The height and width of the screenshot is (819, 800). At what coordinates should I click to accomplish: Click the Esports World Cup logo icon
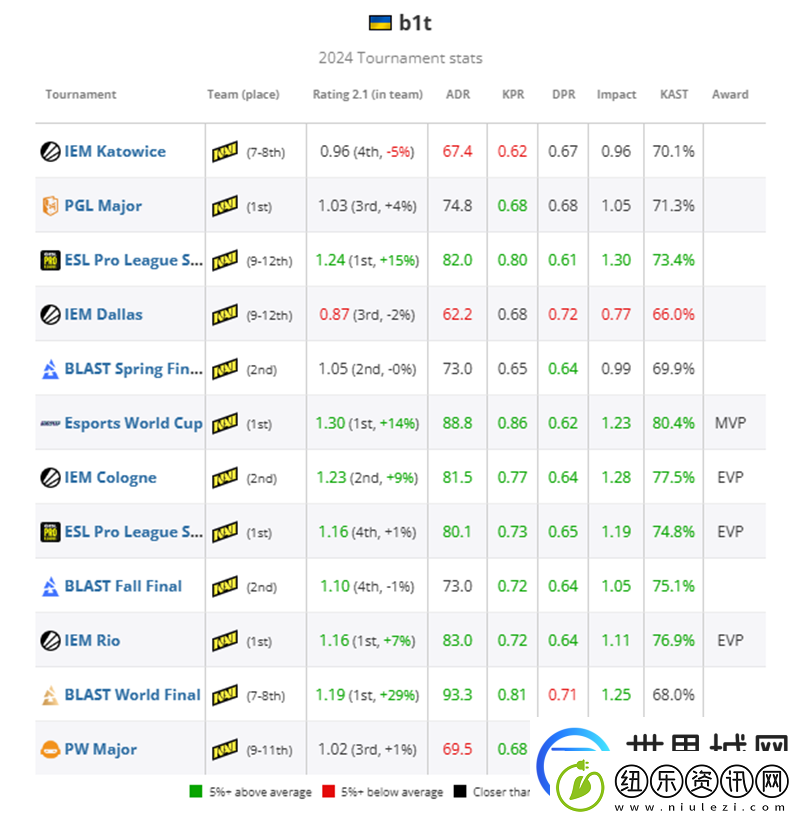pyautogui.click(x=50, y=424)
